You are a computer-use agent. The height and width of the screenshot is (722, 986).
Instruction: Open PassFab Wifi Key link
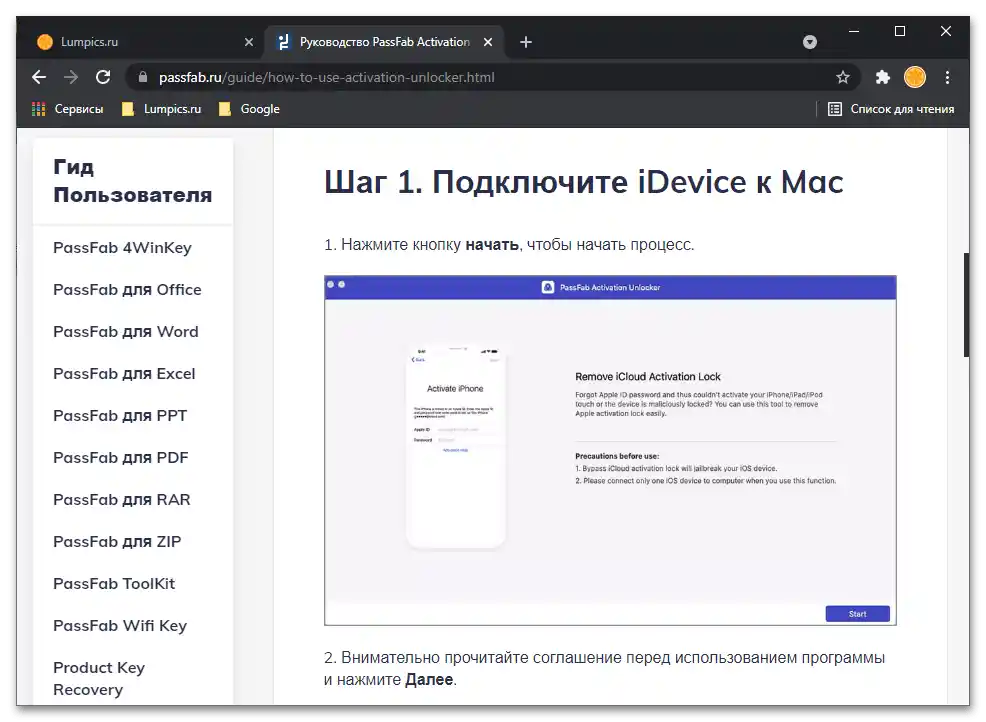120,626
